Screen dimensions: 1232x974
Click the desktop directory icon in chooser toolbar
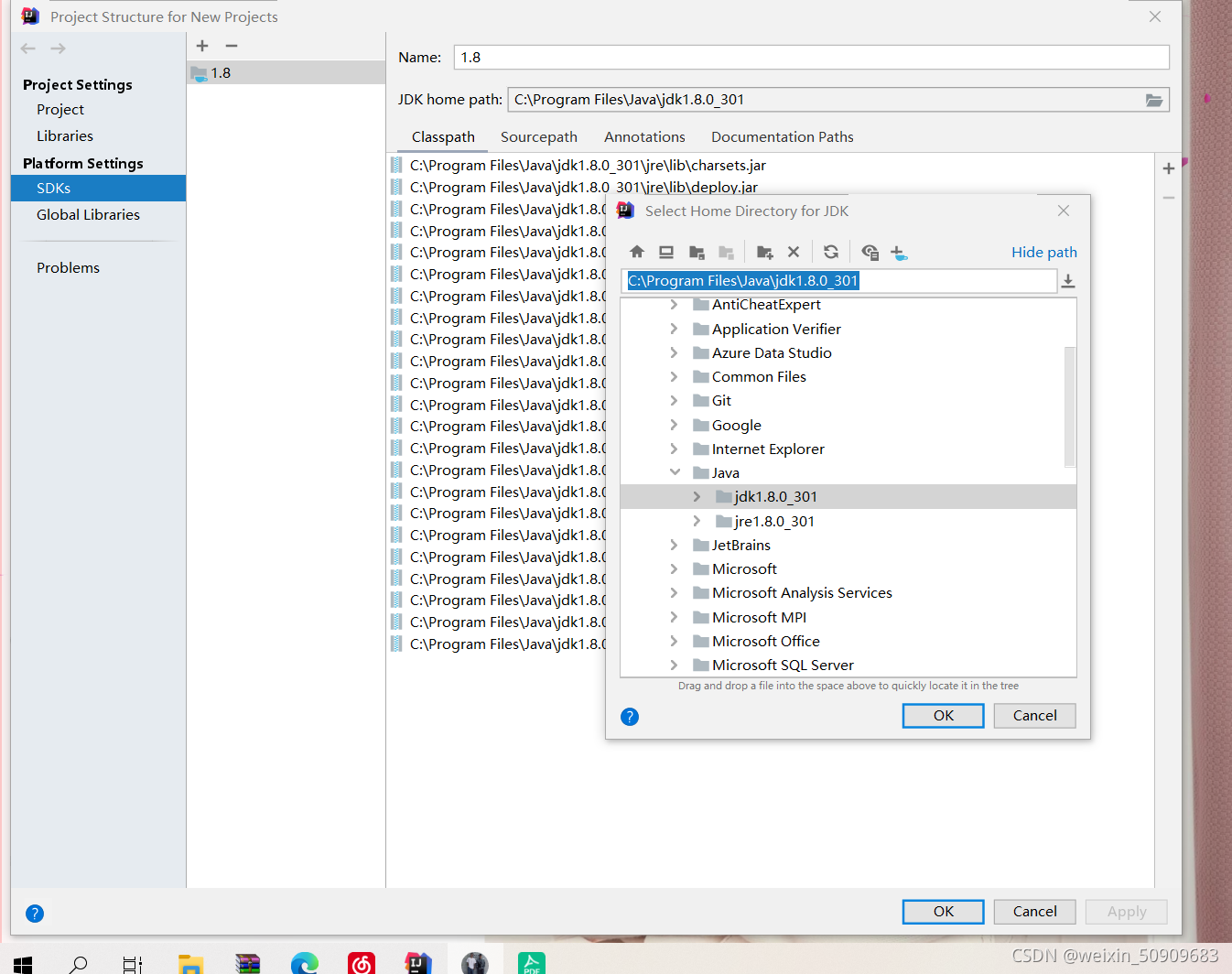666,252
